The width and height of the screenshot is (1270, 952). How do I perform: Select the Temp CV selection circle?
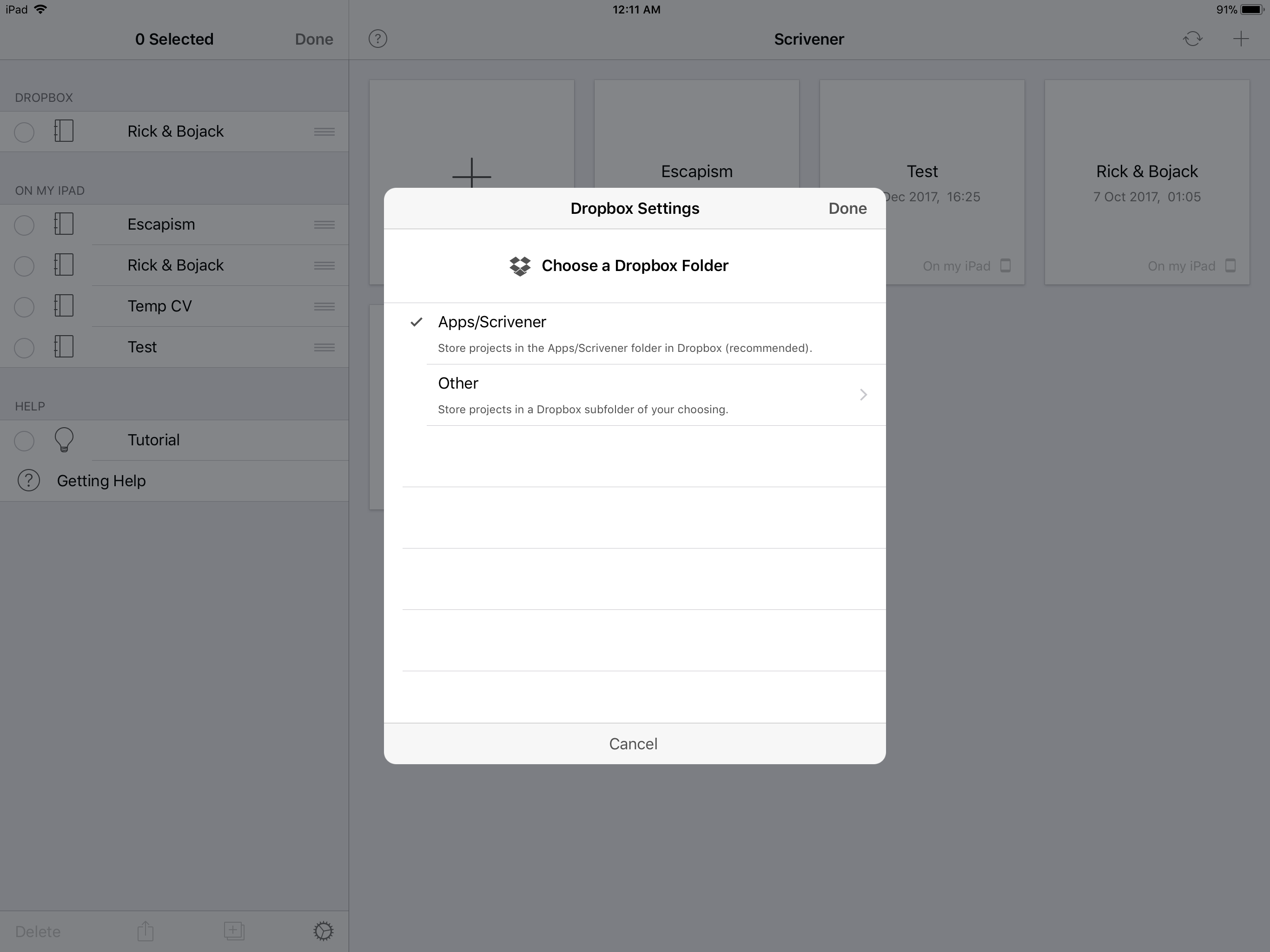(x=24, y=307)
